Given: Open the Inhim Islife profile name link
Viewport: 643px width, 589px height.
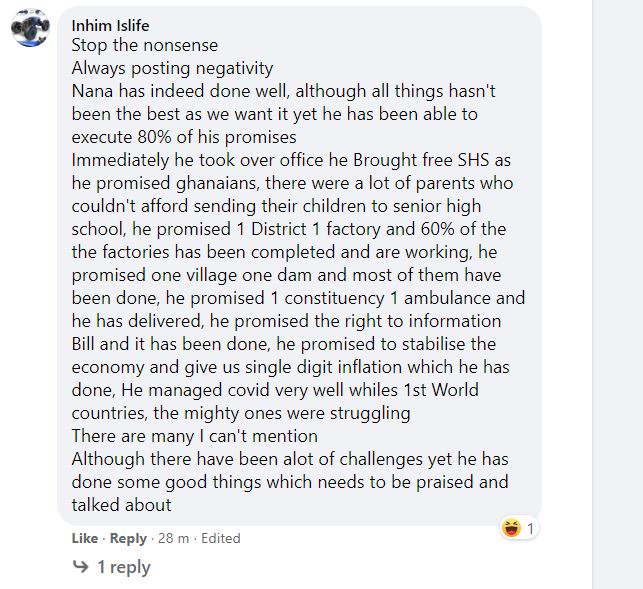Looking at the screenshot, I should pos(112,26).
